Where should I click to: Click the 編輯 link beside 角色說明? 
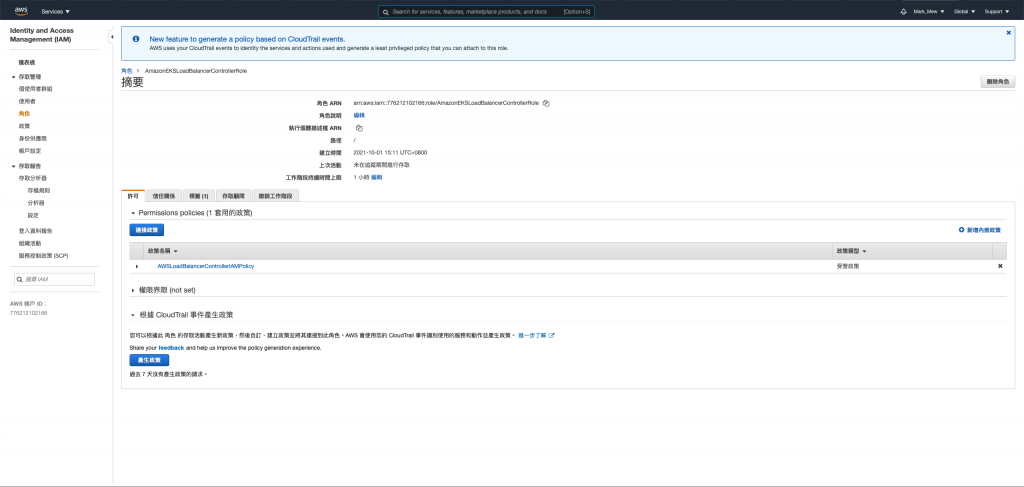(x=359, y=116)
